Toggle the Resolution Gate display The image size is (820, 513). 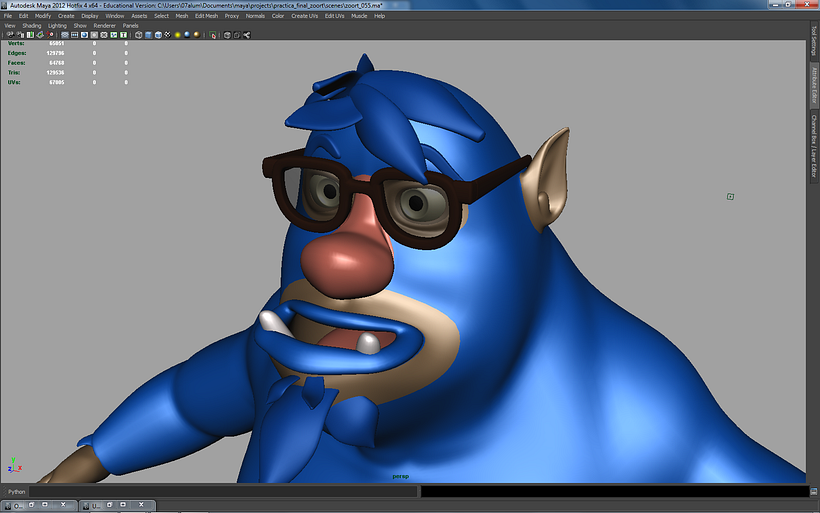pos(84,35)
